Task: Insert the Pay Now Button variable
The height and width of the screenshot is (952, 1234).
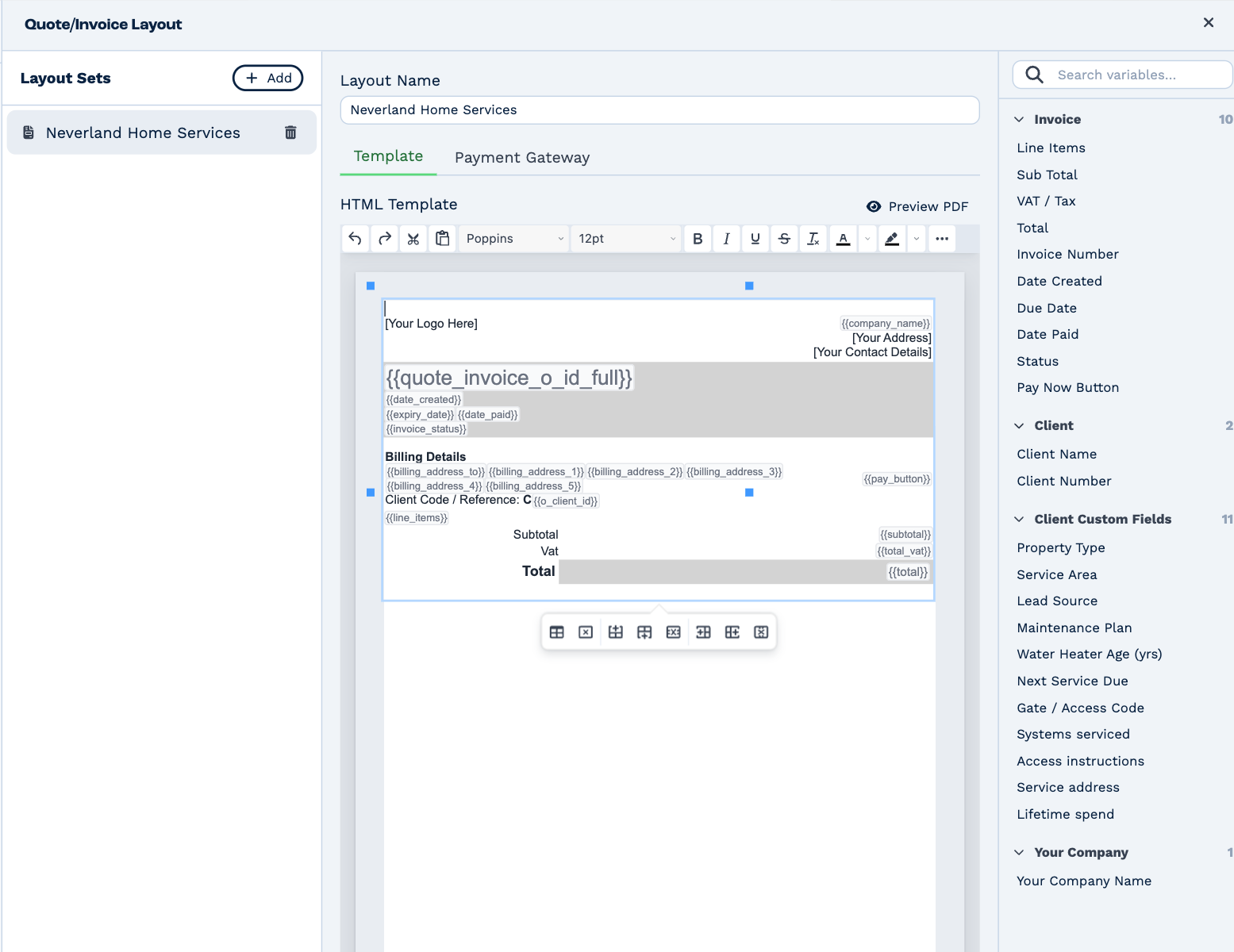Action: click(1068, 388)
